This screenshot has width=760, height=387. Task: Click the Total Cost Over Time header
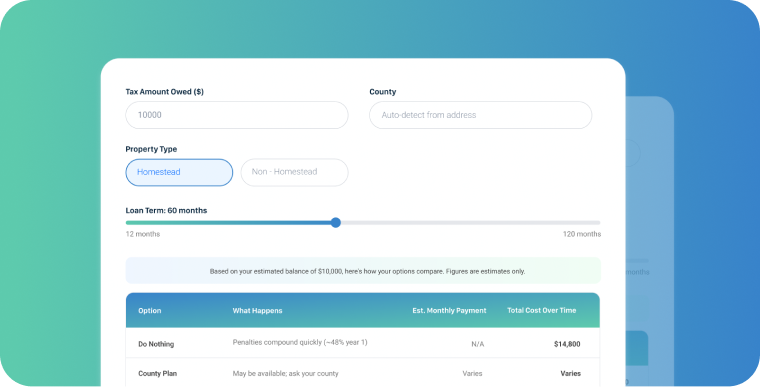(x=541, y=310)
